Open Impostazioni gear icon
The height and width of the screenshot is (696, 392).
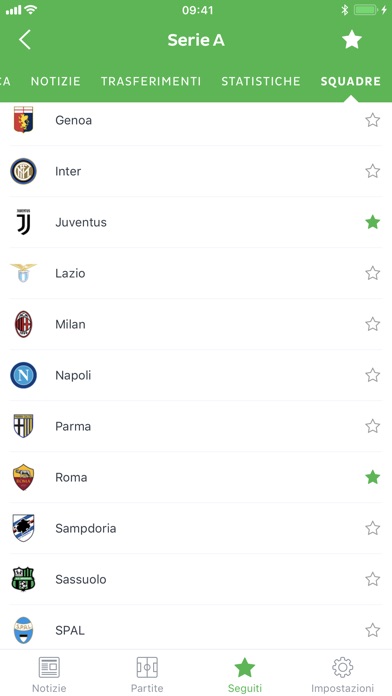[x=342, y=667]
